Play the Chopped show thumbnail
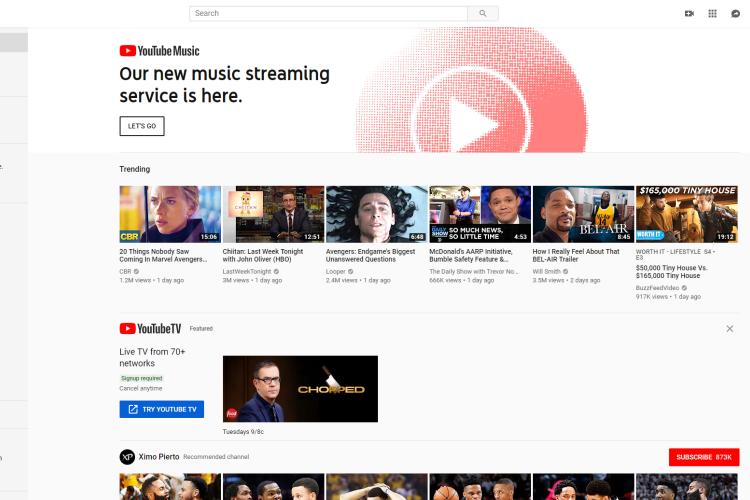Screen dimensions: 750x500 (x=300, y=389)
